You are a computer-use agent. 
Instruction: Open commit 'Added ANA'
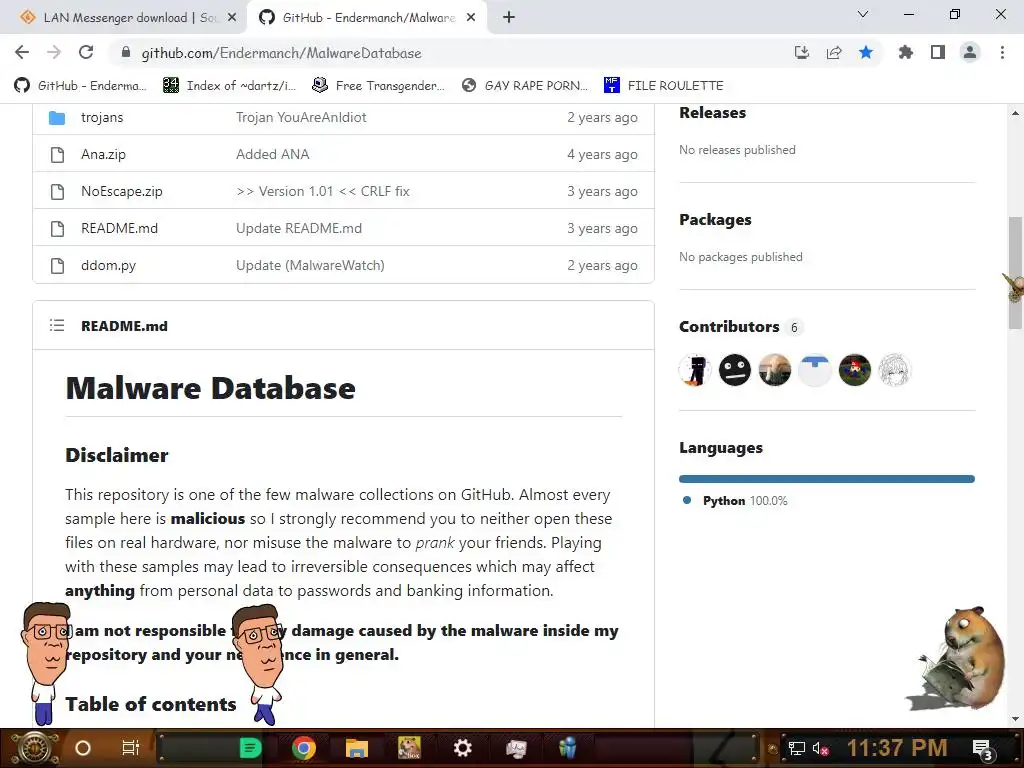272,155
